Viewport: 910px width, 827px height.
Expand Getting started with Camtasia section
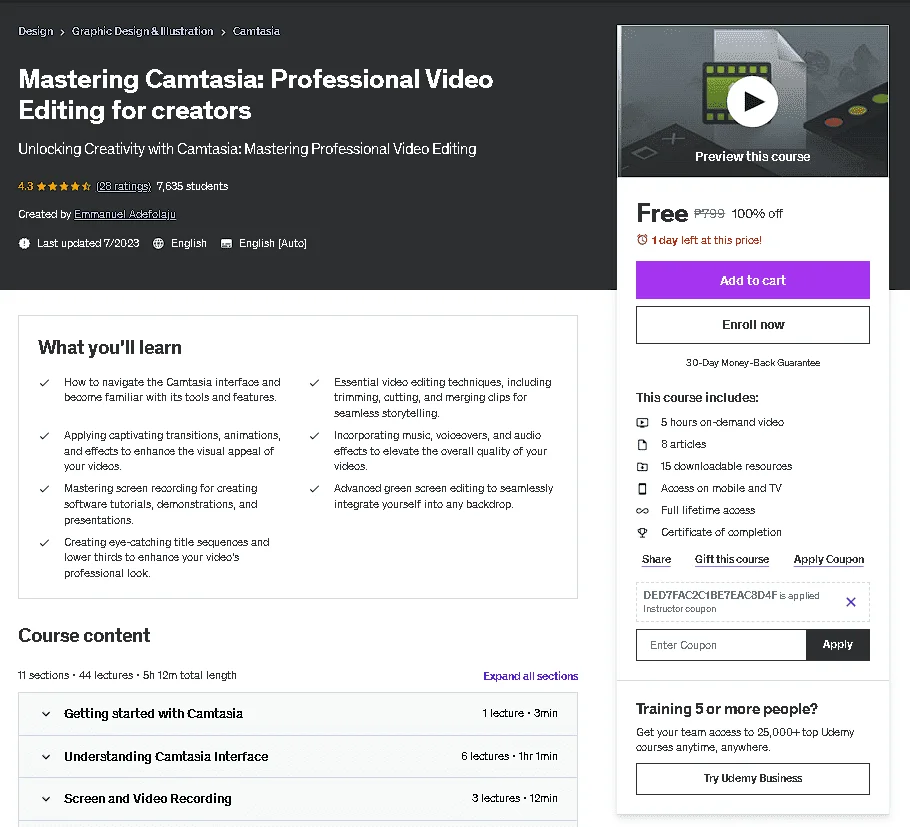point(298,714)
